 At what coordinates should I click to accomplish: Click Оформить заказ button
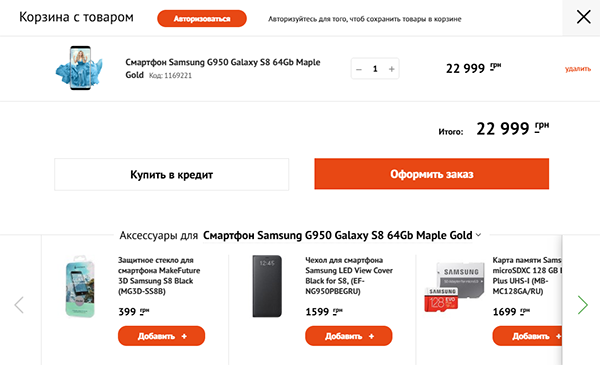(x=432, y=174)
